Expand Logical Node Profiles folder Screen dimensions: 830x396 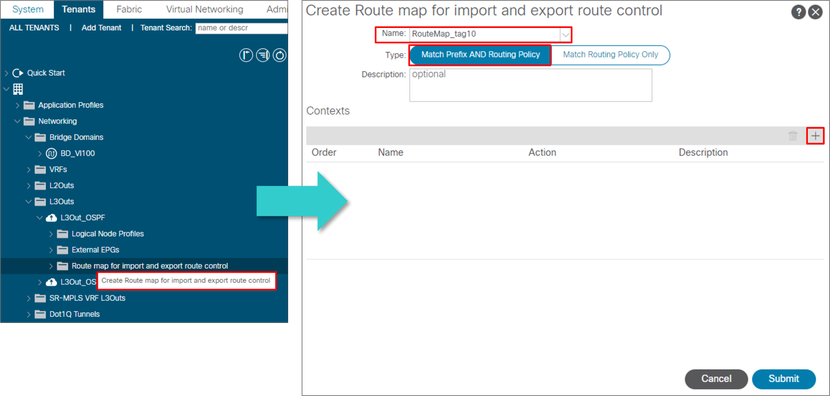(51, 234)
